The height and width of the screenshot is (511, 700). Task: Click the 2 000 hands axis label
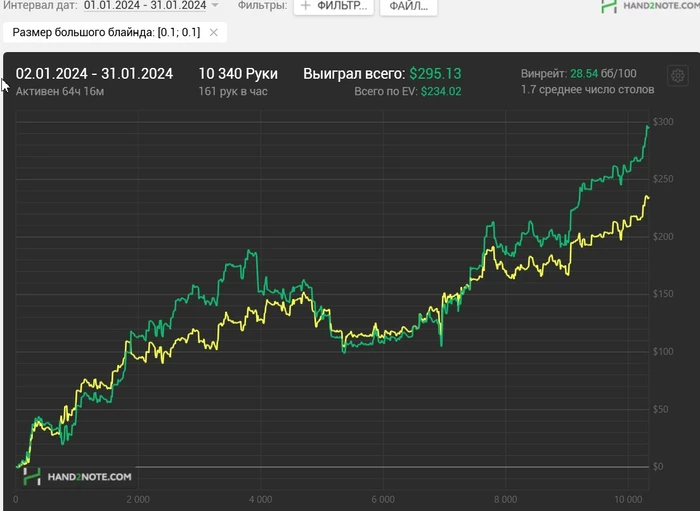pyautogui.click(x=138, y=499)
